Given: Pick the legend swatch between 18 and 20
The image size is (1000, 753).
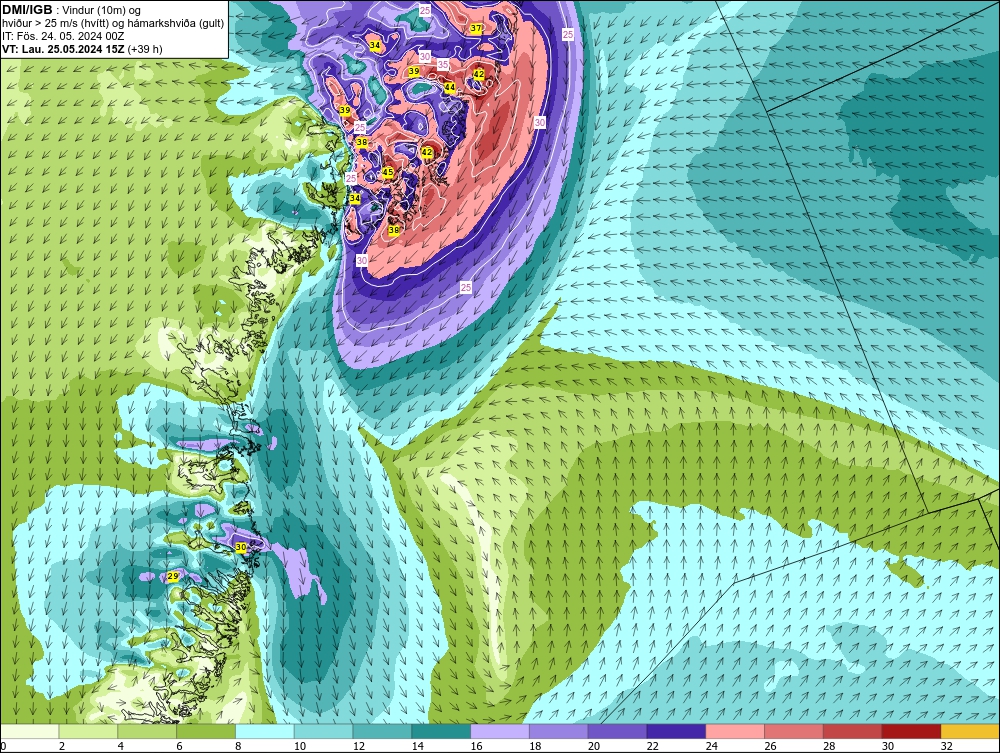Looking at the screenshot, I should pos(559,731).
